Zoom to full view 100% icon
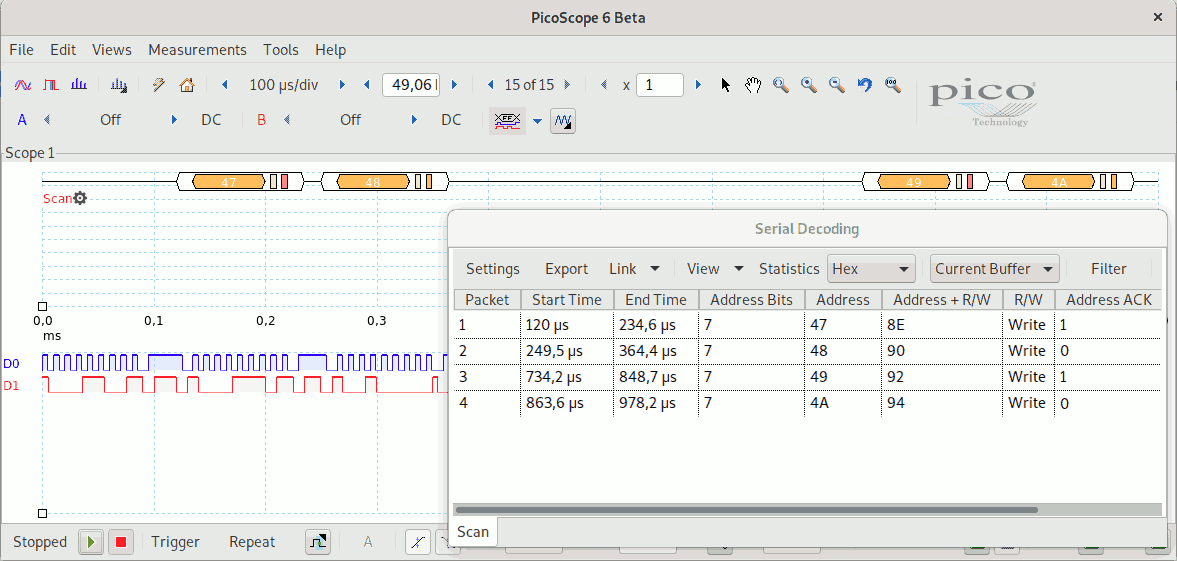Screen dimensions: 1177x561 893,85
